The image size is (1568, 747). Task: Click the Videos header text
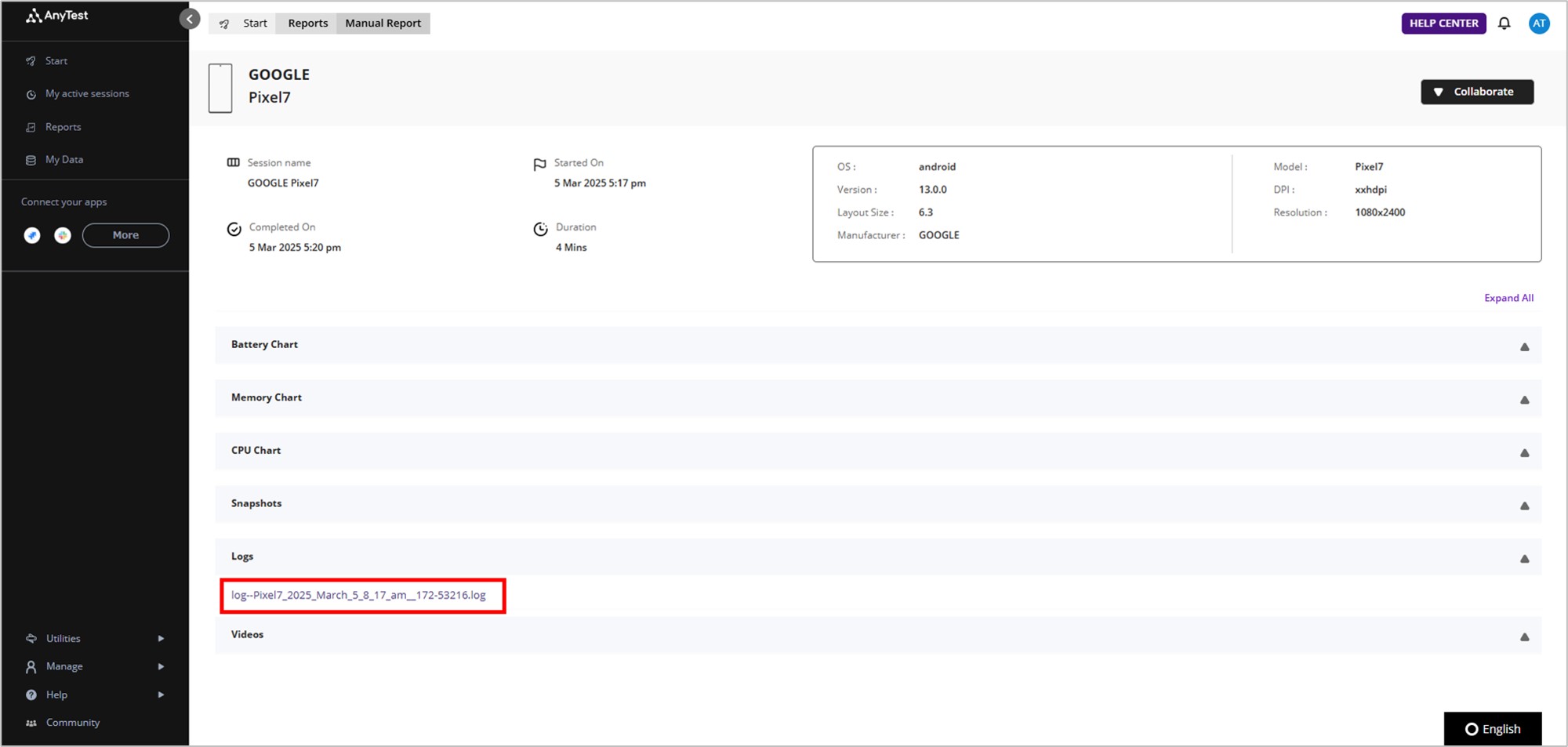point(247,634)
